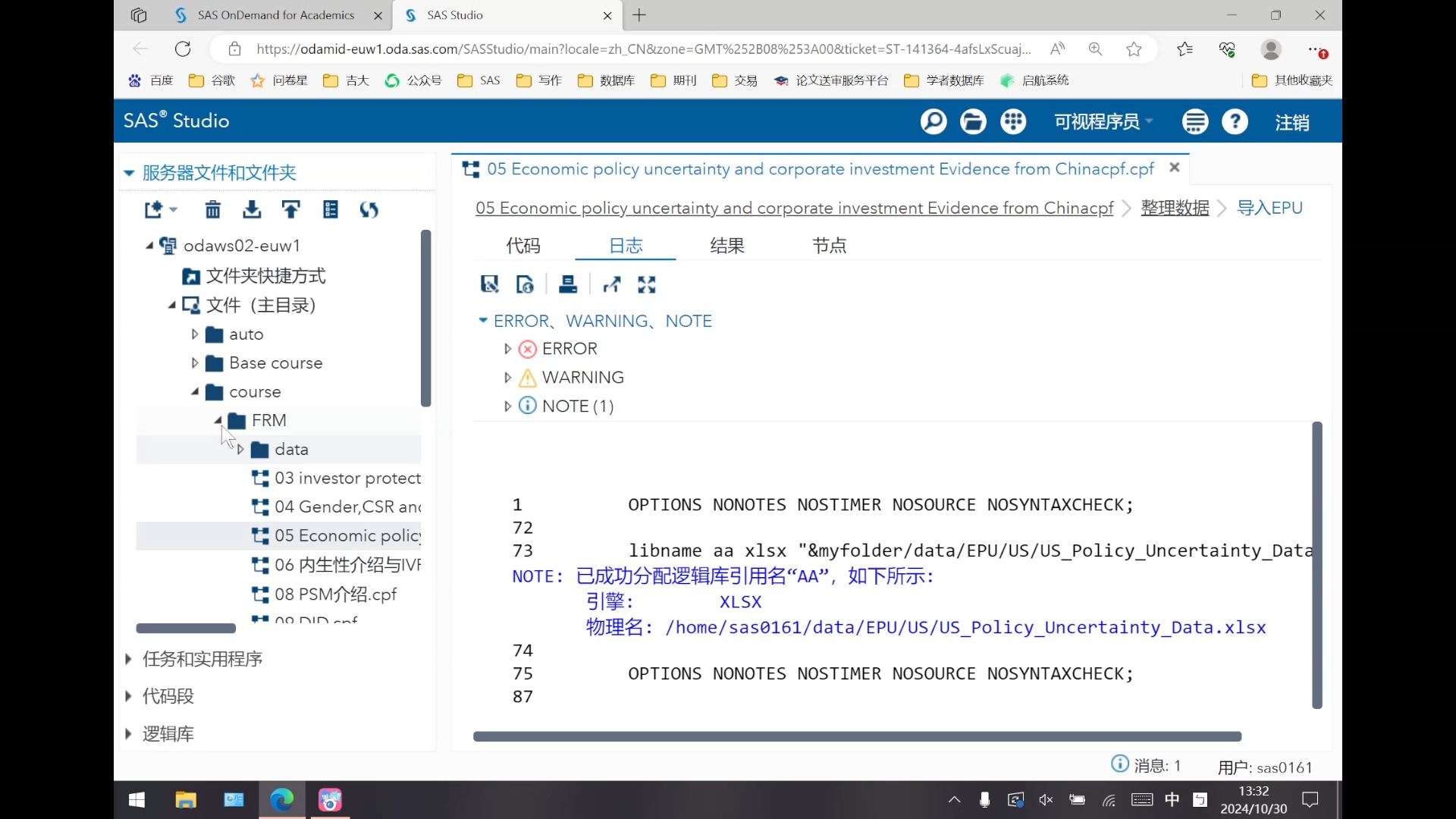Open browser zoom icon

(x=1095, y=49)
